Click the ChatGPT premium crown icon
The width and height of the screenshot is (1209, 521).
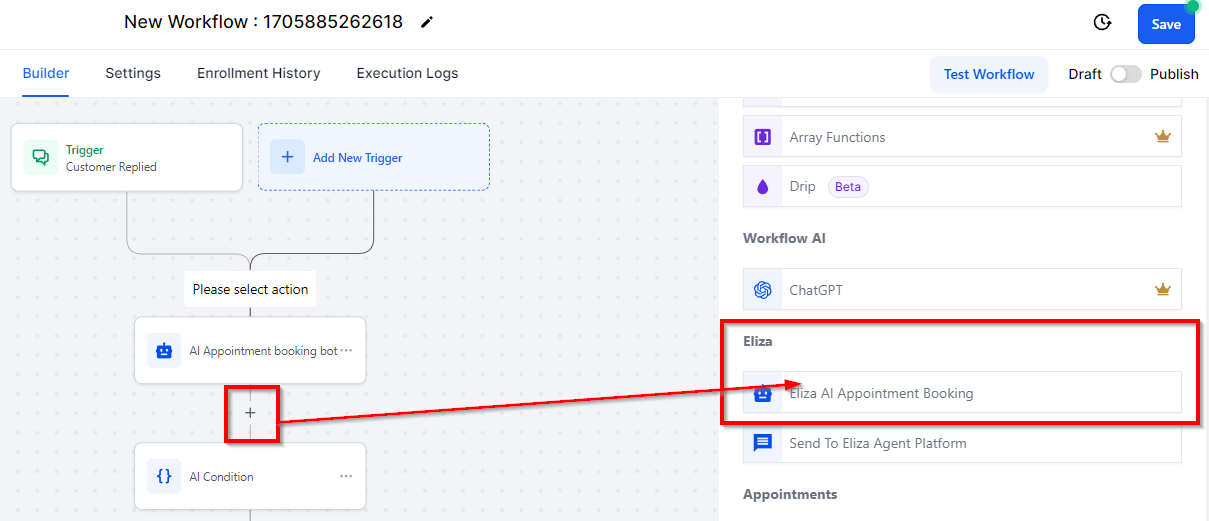click(x=1162, y=290)
